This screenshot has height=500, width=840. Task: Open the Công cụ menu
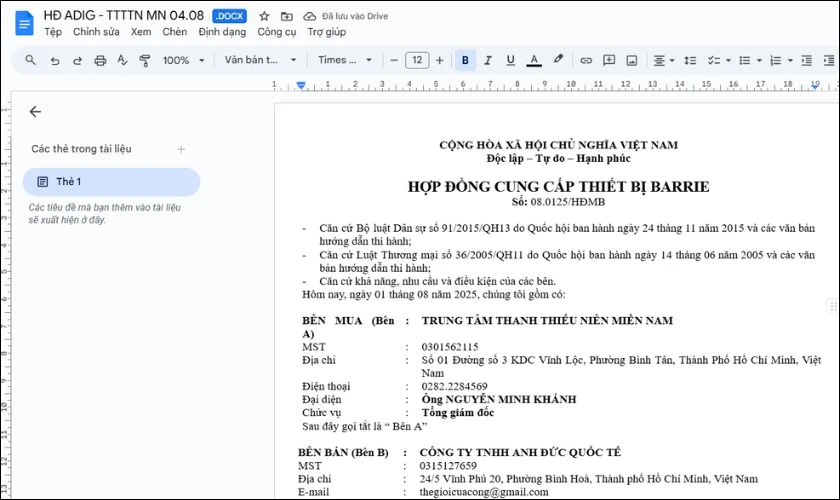[276, 32]
